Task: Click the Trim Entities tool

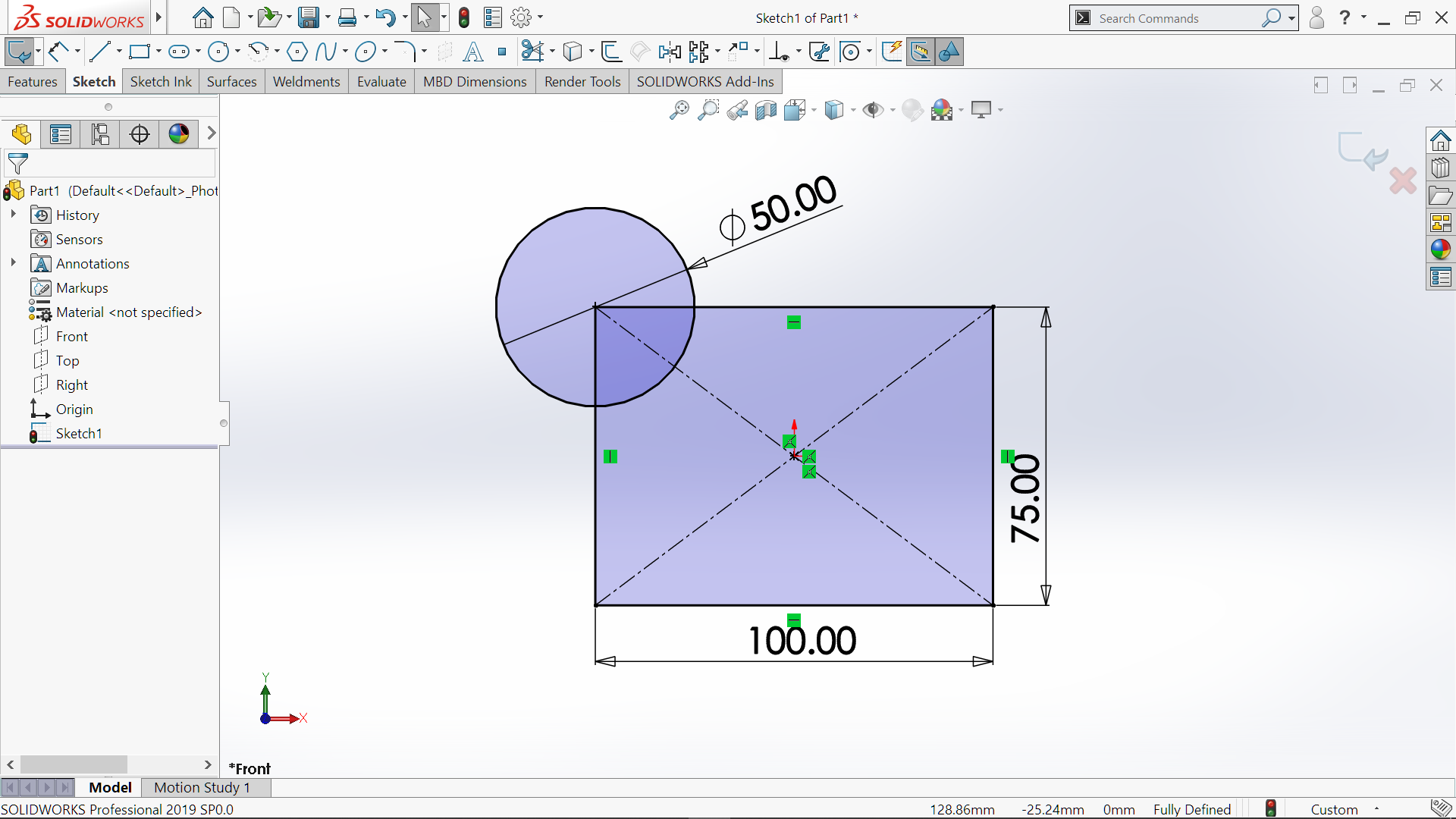Action: click(x=532, y=52)
